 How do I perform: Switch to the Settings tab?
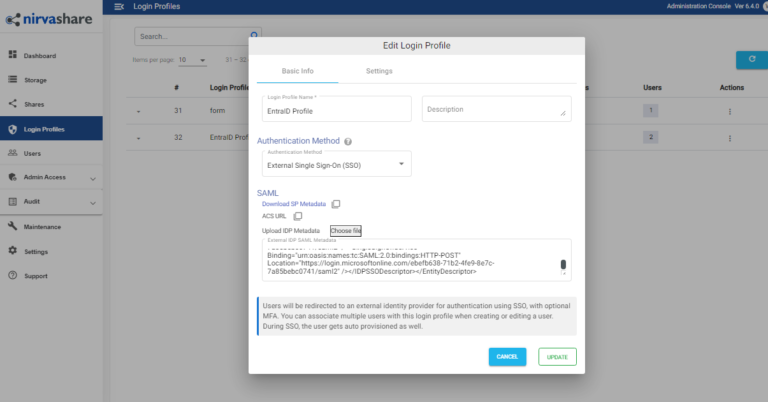pyautogui.click(x=378, y=71)
